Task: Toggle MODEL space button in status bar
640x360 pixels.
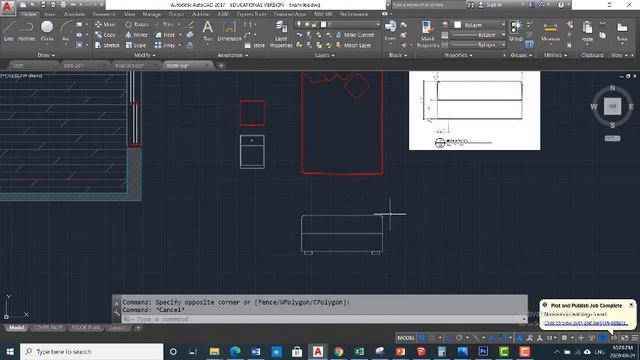Action: [x=406, y=338]
